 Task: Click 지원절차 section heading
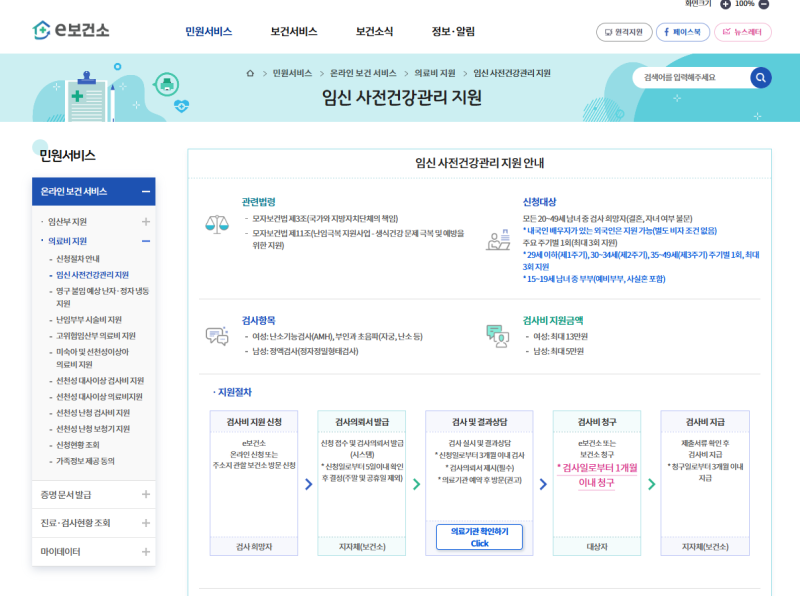[x=233, y=392]
